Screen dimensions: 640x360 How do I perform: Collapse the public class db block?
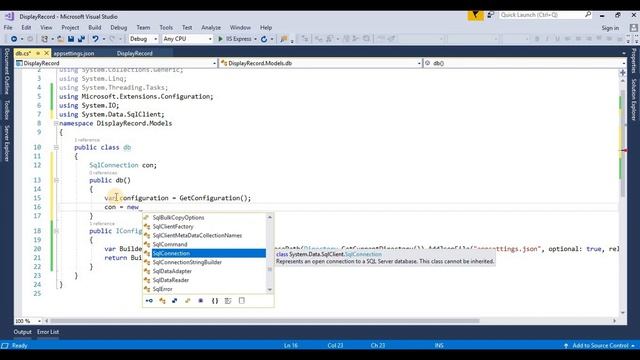(56, 147)
